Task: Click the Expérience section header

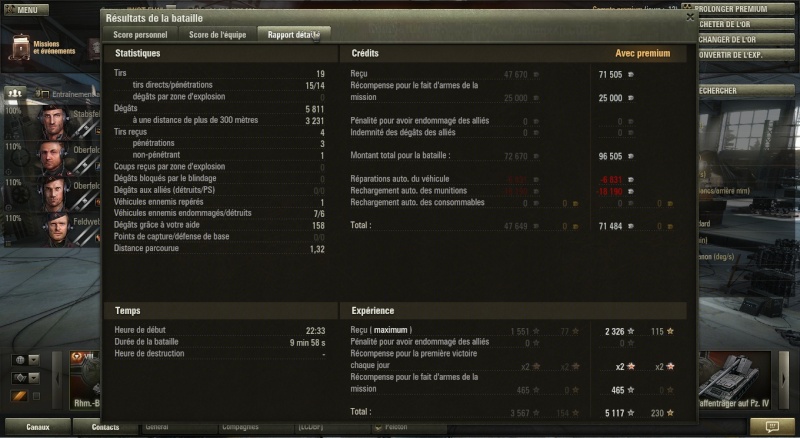Action: [372, 310]
